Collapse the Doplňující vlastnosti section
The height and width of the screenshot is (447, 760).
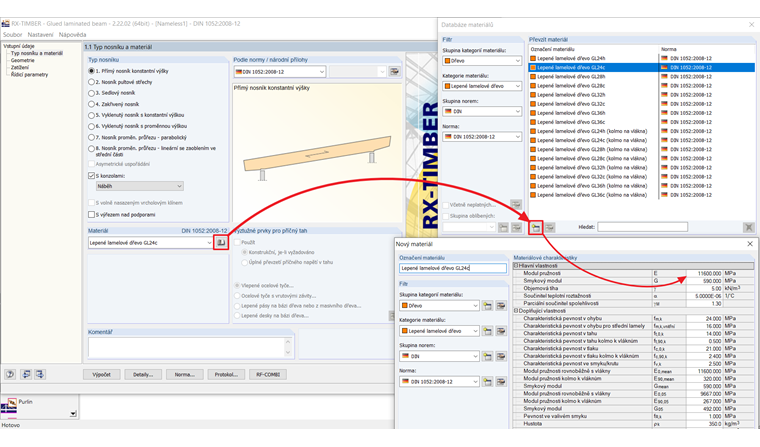(516, 311)
